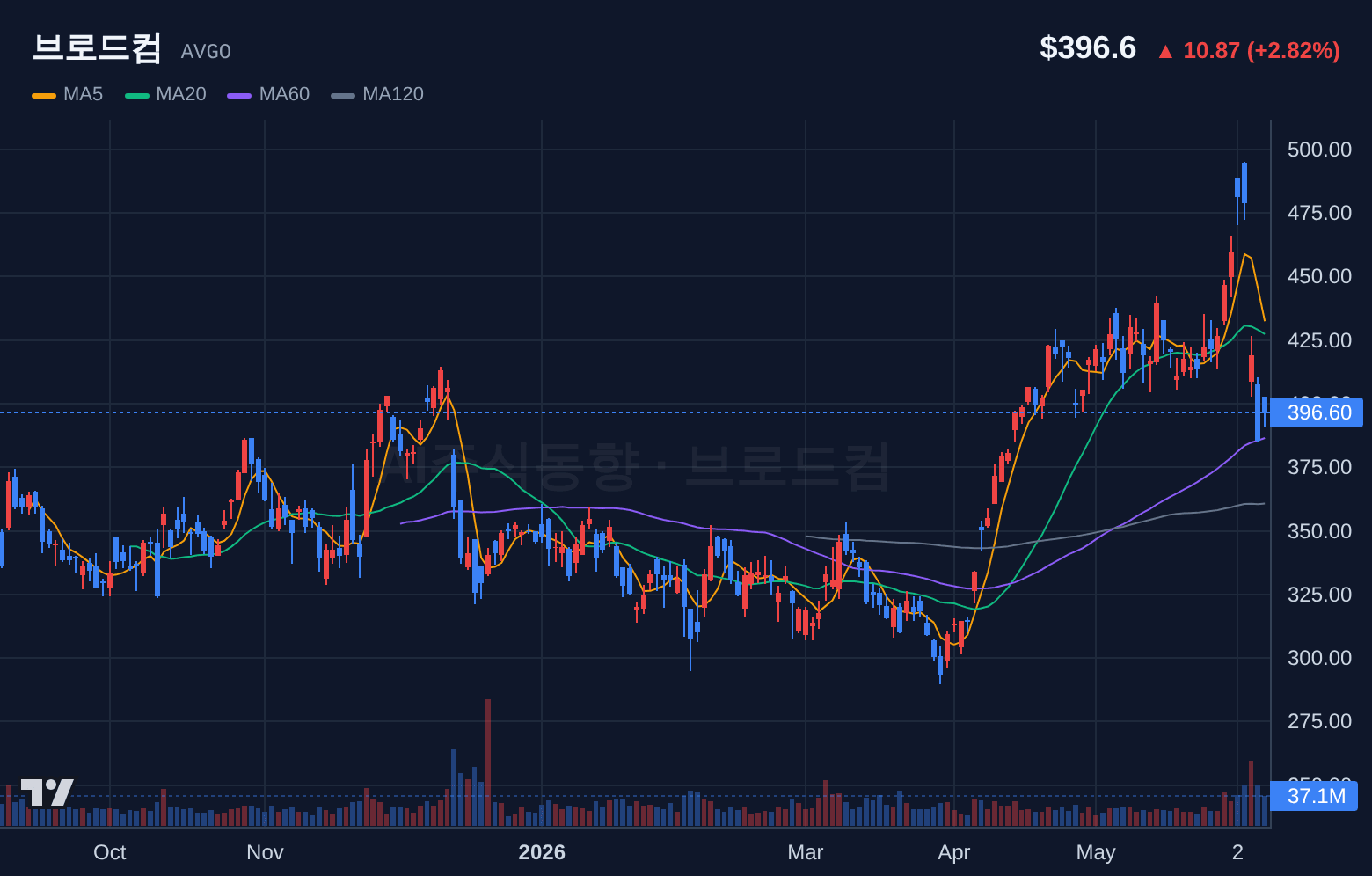Click the green MA20 legend line
1372x876 pixels.
coord(137,95)
